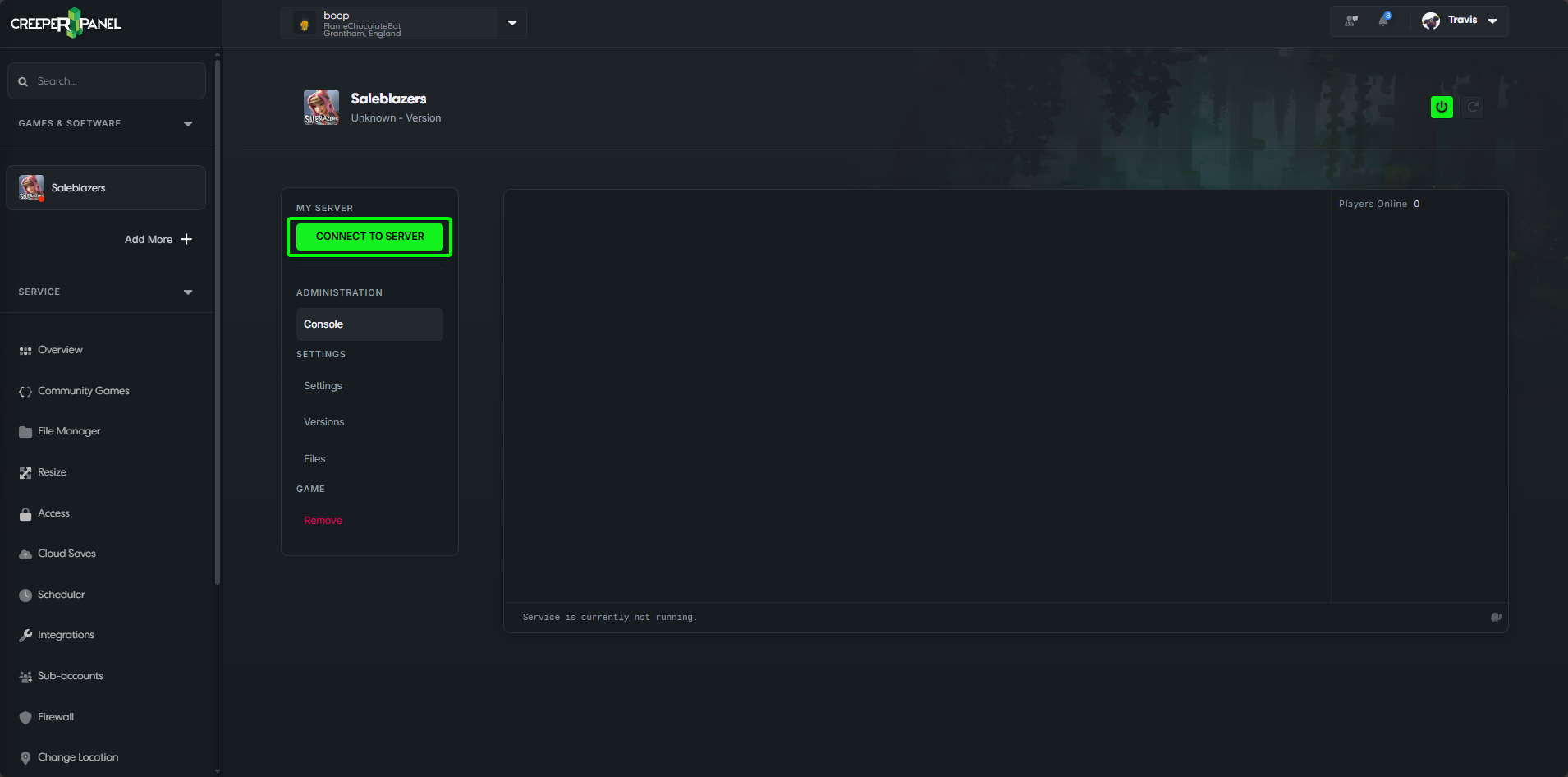Click the Sub-accounts people icon
This screenshot has height=777, width=1568.
(x=25, y=677)
